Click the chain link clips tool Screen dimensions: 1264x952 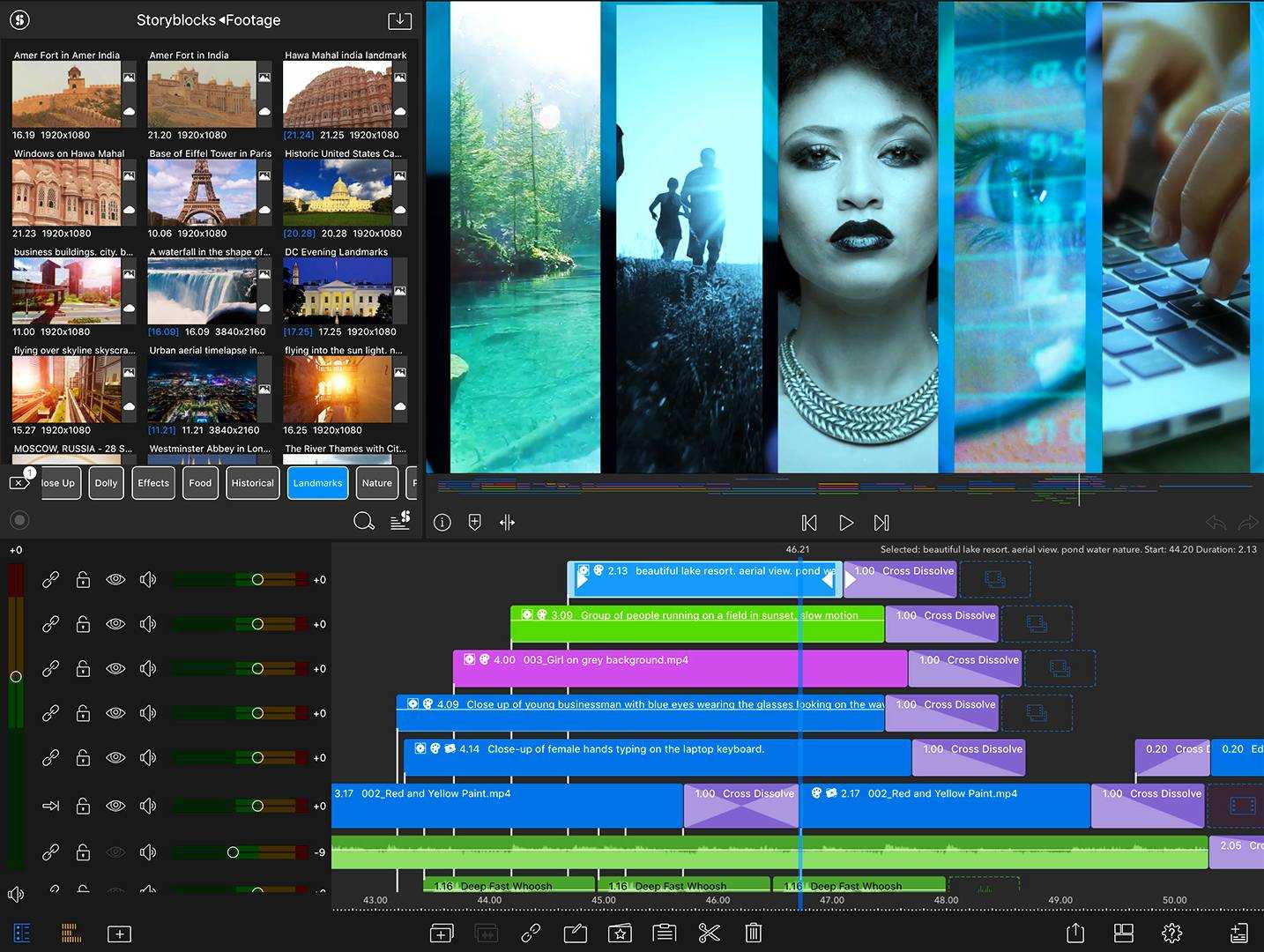(x=531, y=933)
